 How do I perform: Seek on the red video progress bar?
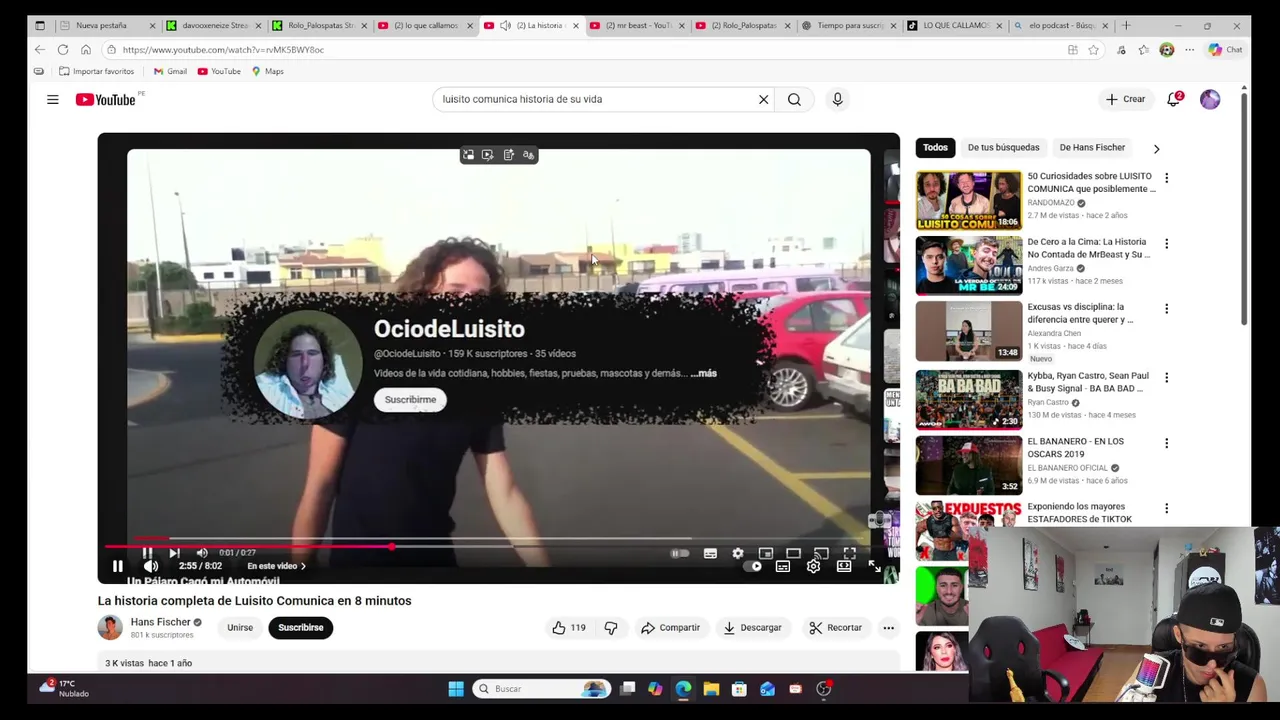pyautogui.click(x=498, y=547)
